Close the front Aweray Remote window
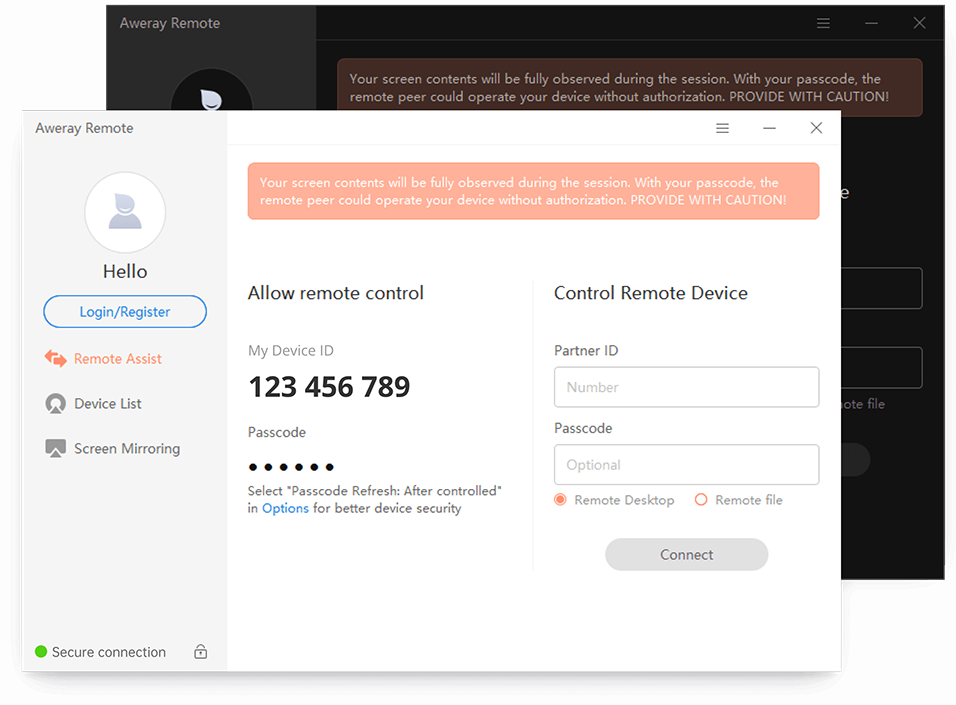Viewport: 956px width, 705px height. pyautogui.click(x=816, y=127)
